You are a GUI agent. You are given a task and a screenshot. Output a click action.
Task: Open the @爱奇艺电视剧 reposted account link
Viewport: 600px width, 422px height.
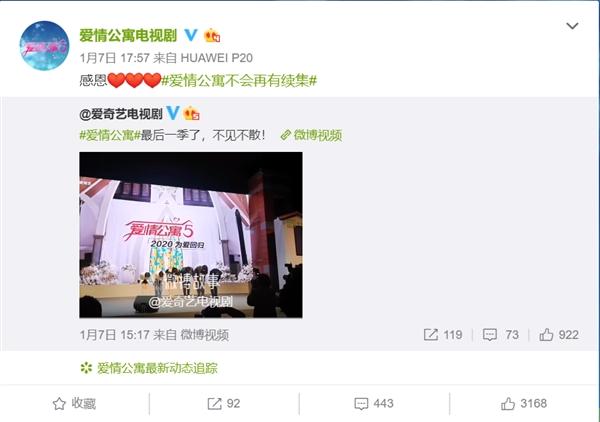[x=121, y=114]
